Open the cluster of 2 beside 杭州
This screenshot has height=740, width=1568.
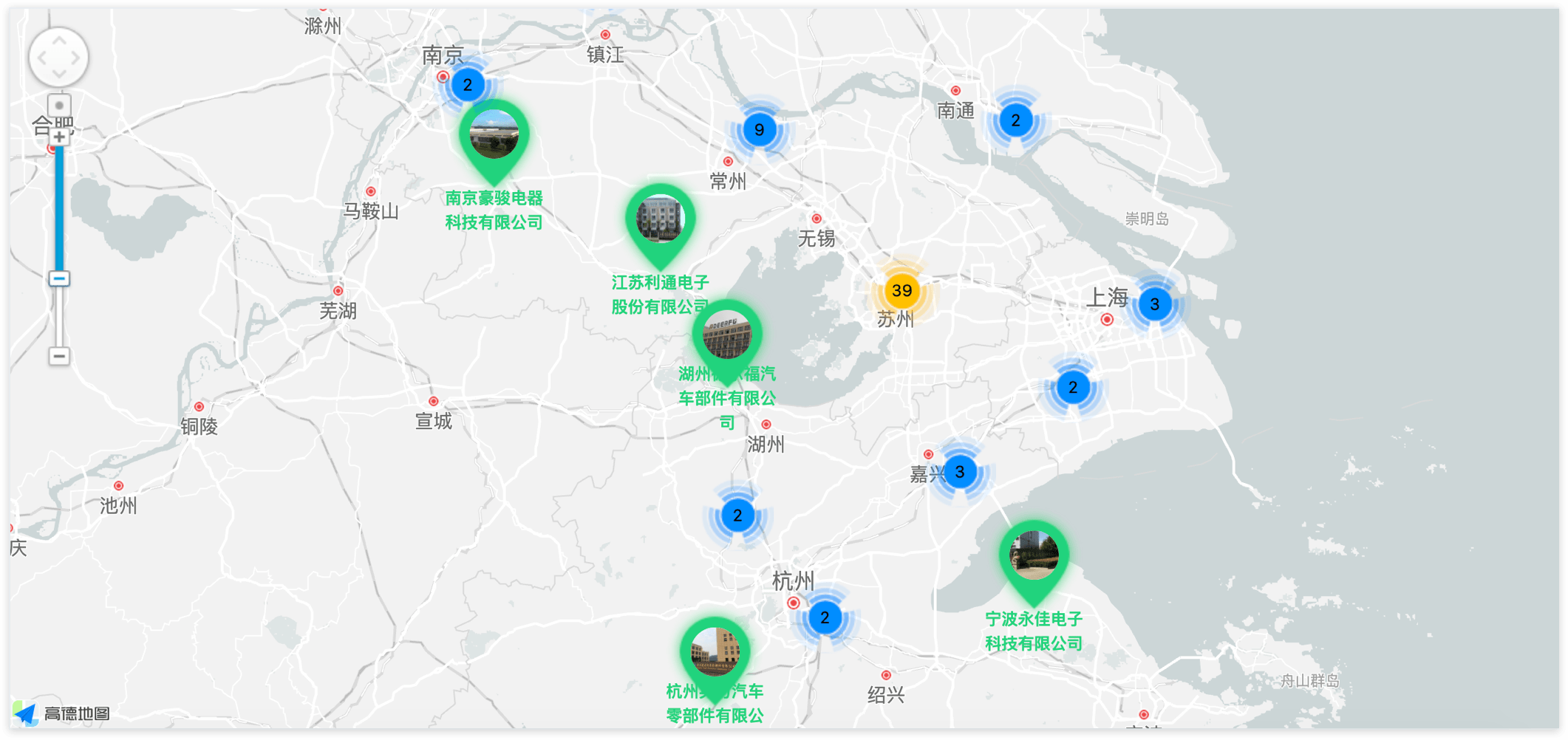tap(824, 617)
